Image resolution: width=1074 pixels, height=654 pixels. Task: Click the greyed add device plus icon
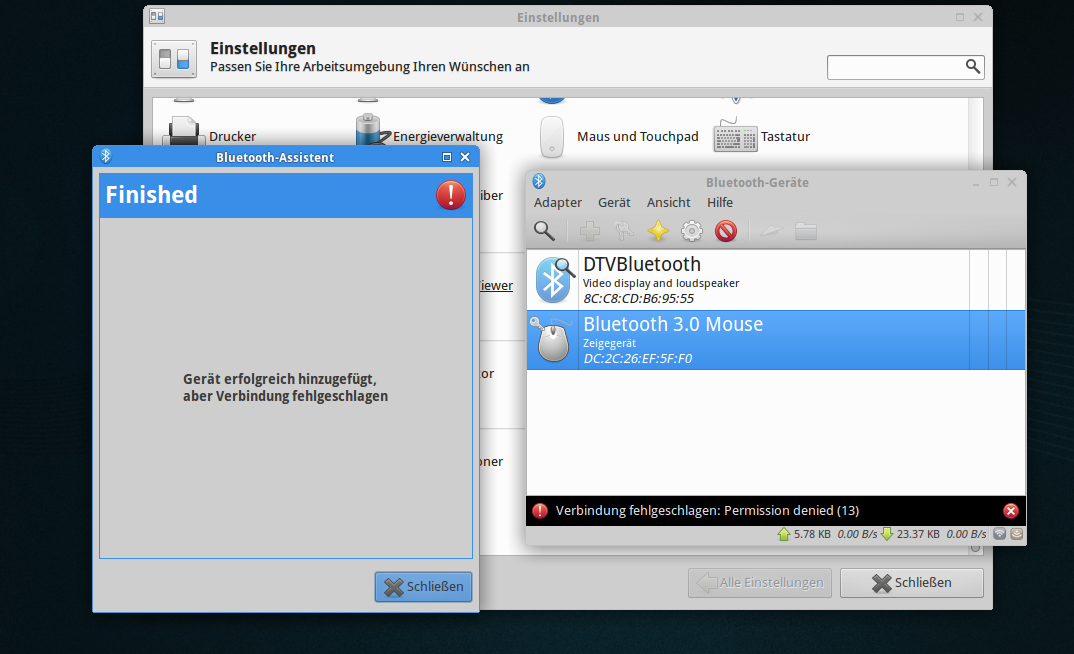coord(589,231)
